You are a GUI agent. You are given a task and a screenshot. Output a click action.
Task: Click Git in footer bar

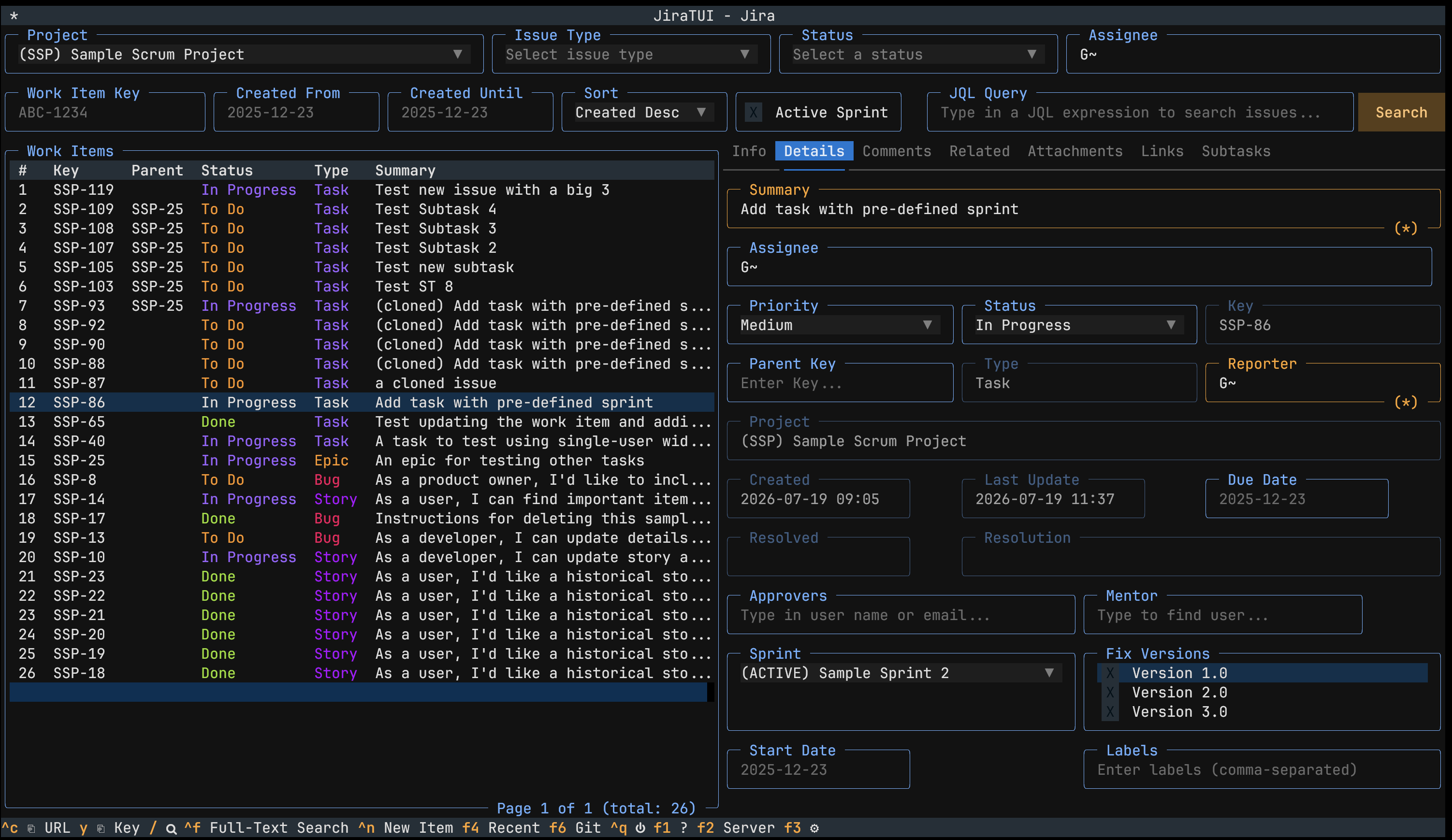coord(588,828)
